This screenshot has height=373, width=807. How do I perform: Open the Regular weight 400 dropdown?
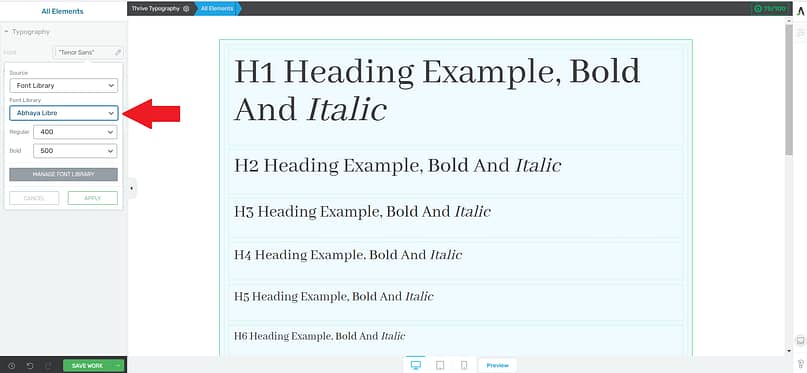pyautogui.click(x=75, y=132)
